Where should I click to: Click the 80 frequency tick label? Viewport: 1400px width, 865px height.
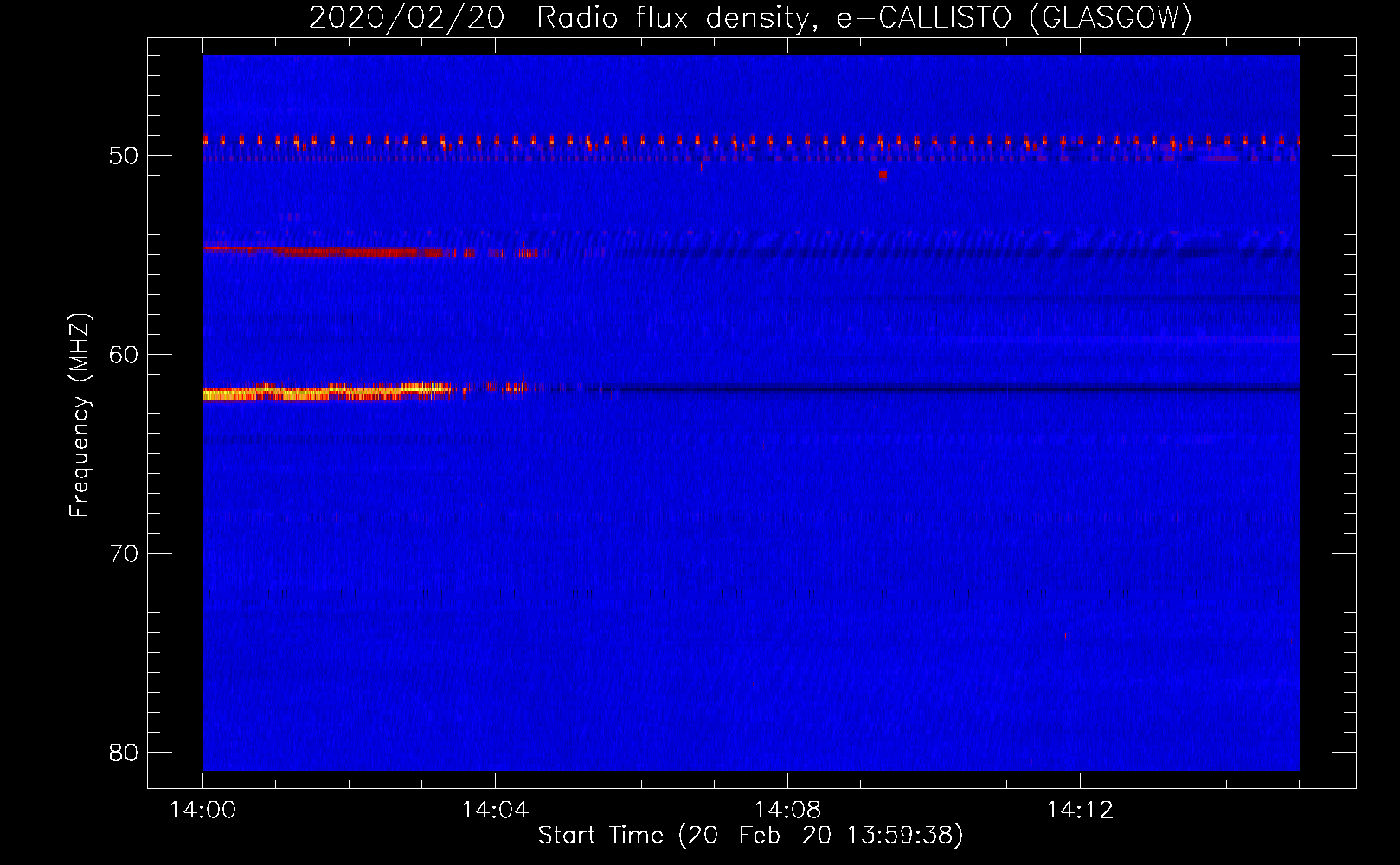124,753
